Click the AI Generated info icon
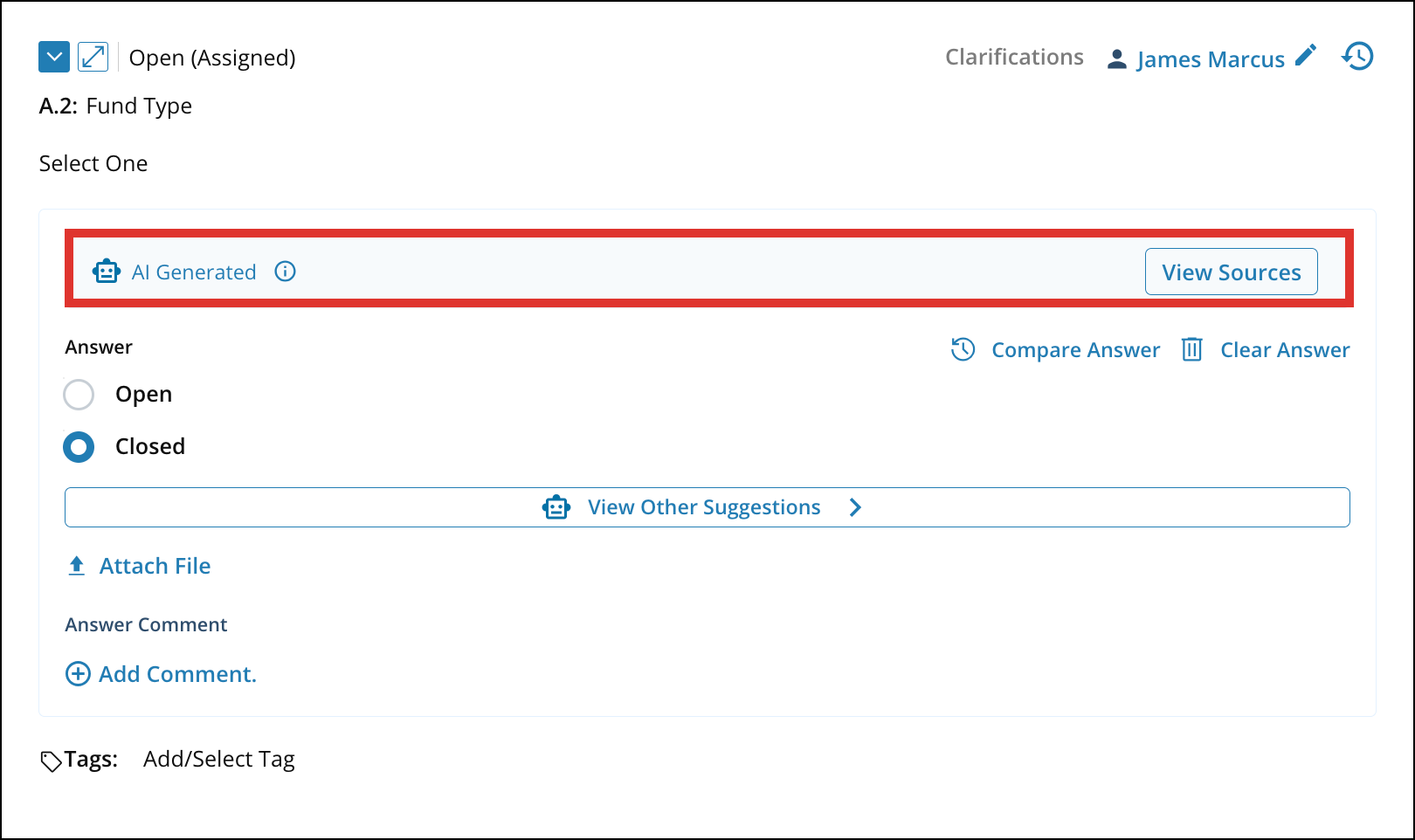1415x840 pixels. 286,272
